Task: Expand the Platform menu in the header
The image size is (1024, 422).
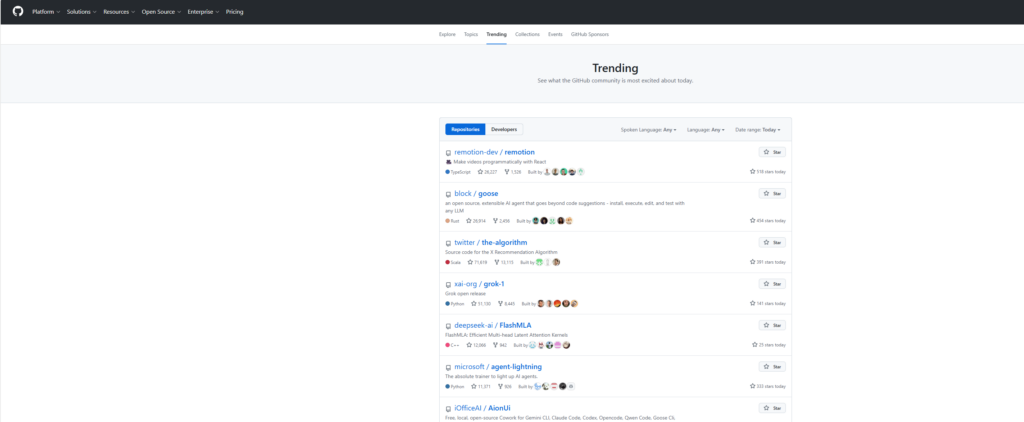Action: tap(45, 12)
